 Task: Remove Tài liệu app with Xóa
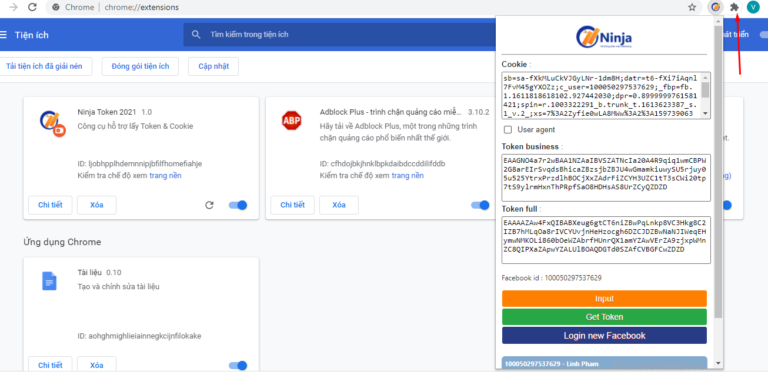(97, 365)
